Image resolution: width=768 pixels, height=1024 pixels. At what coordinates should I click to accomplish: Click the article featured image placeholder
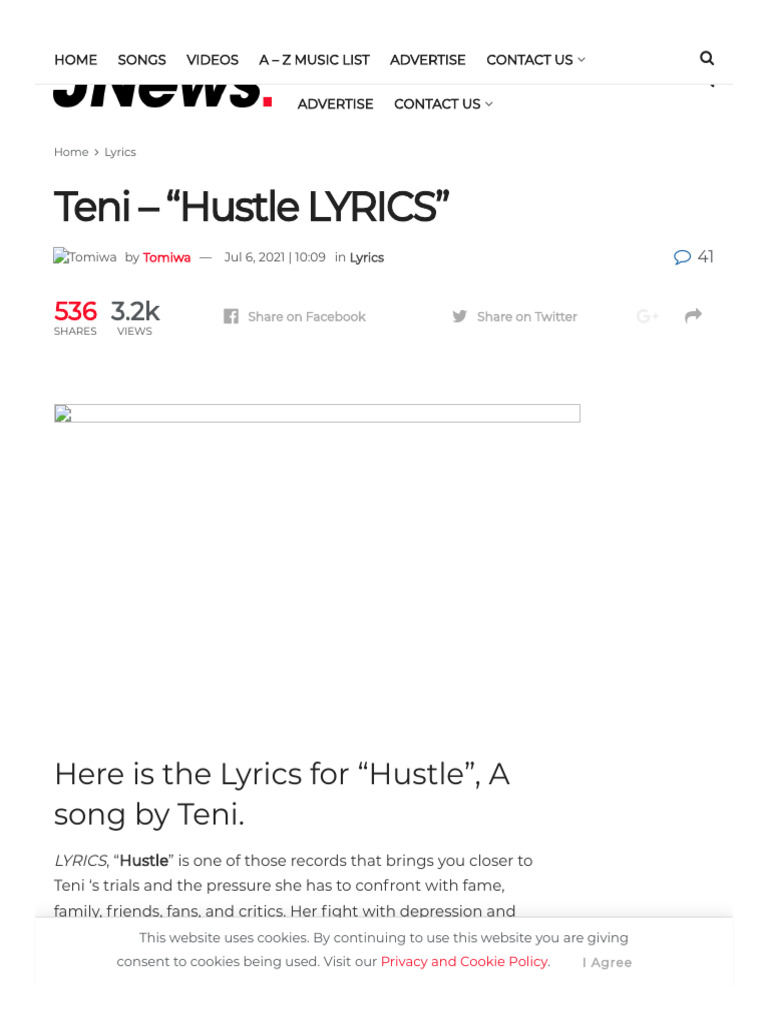317,413
